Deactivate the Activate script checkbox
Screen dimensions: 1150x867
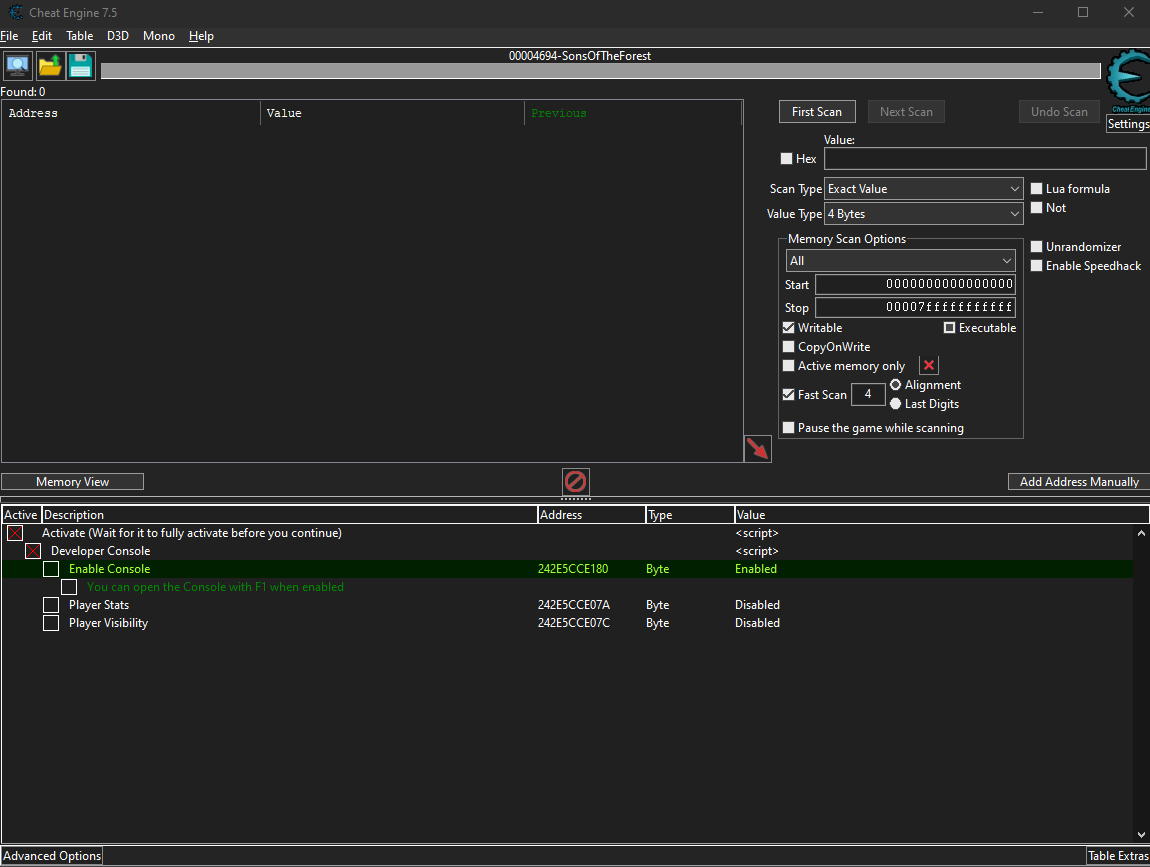point(15,533)
